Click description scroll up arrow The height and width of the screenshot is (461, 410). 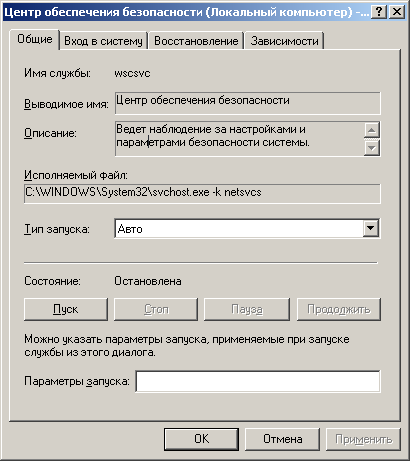point(371,130)
